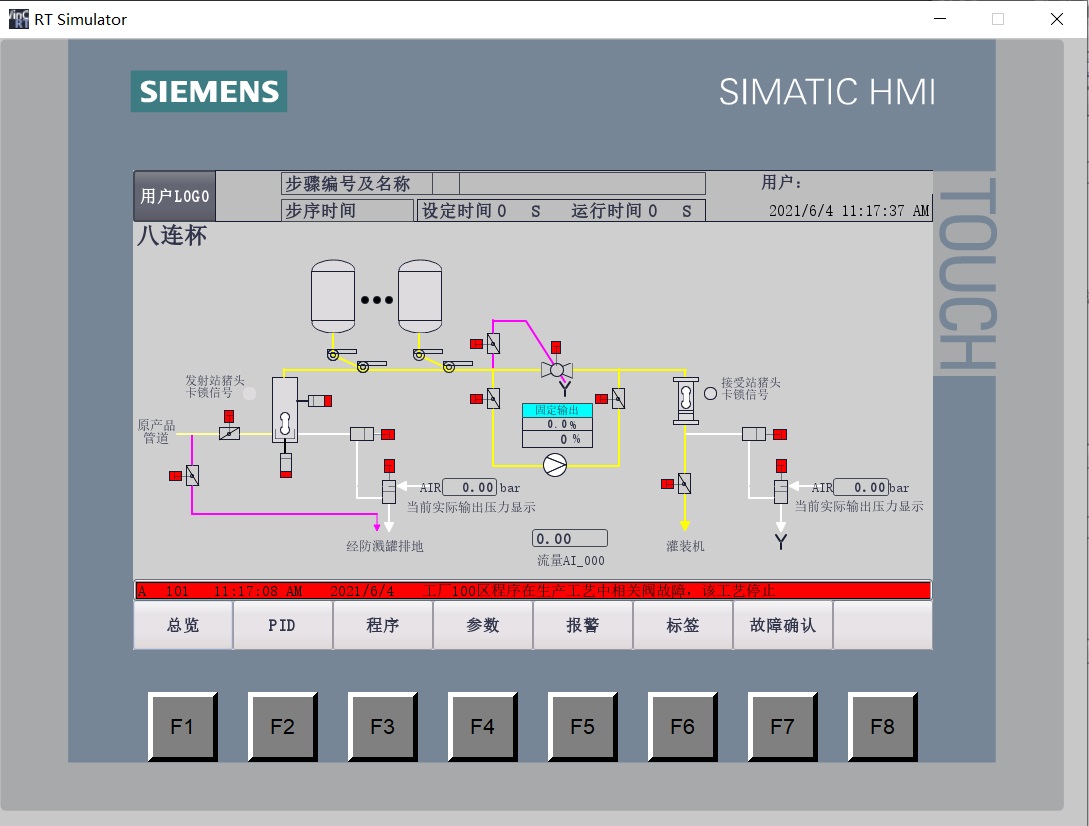Select the pig receiver station symbol

[x=685, y=401]
